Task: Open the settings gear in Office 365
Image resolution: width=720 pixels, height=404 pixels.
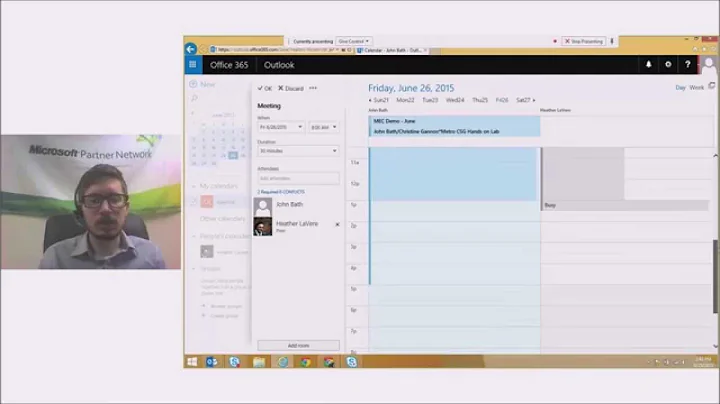Action: click(668, 65)
